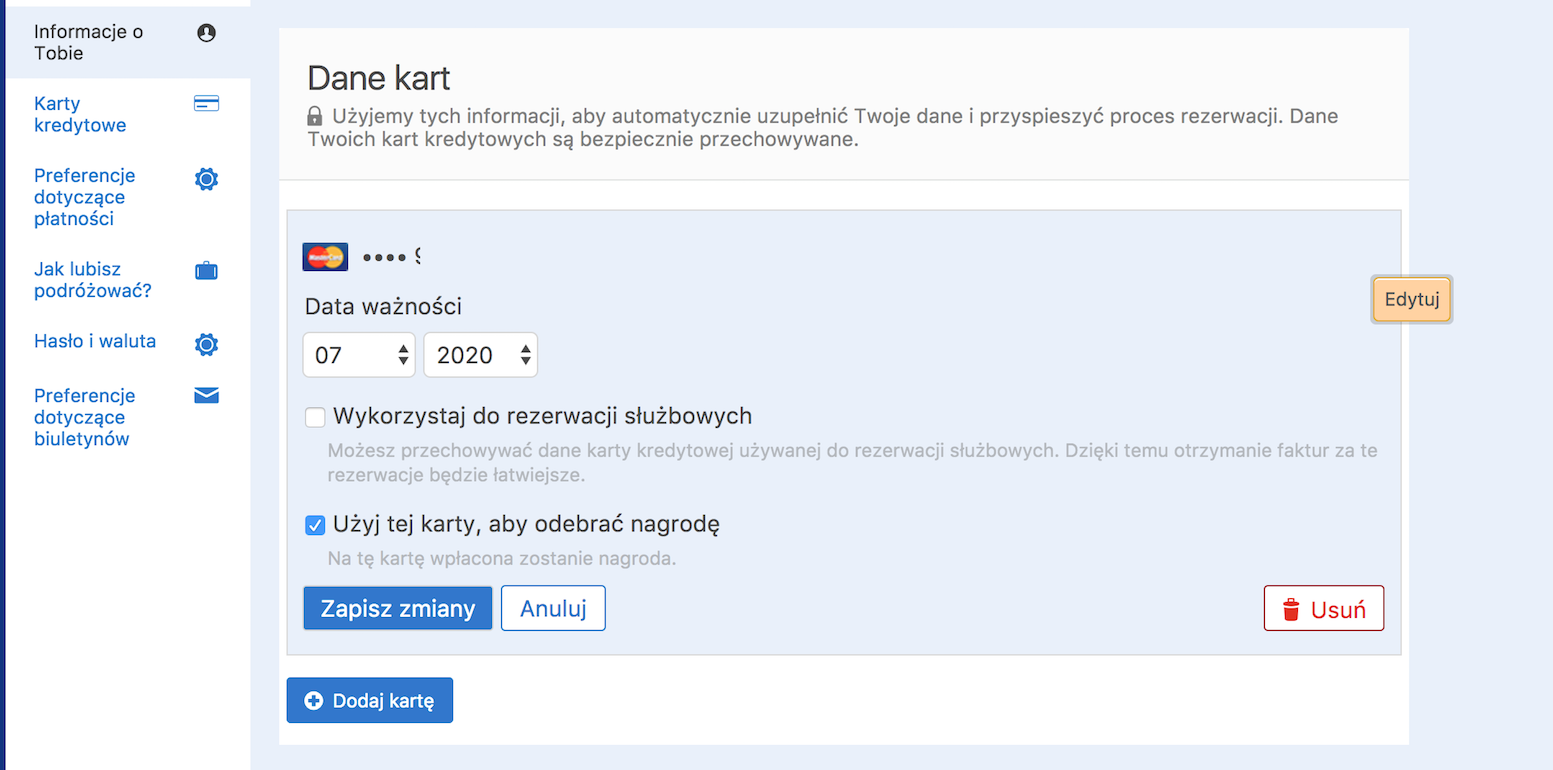Open the expiry year dropdown showing 2020
Image resolution: width=1553 pixels, height=770 pixels.
481,355
